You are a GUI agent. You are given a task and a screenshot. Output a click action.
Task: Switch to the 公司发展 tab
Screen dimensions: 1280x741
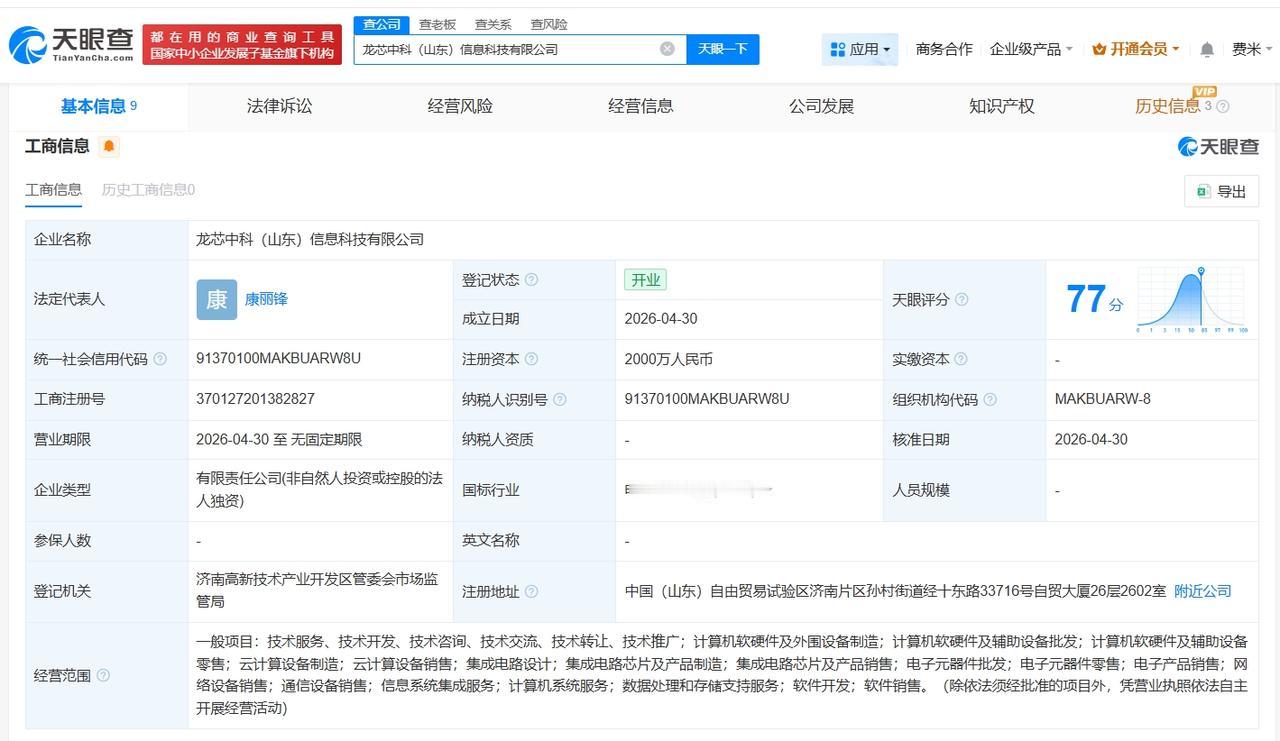coord(821,106)
